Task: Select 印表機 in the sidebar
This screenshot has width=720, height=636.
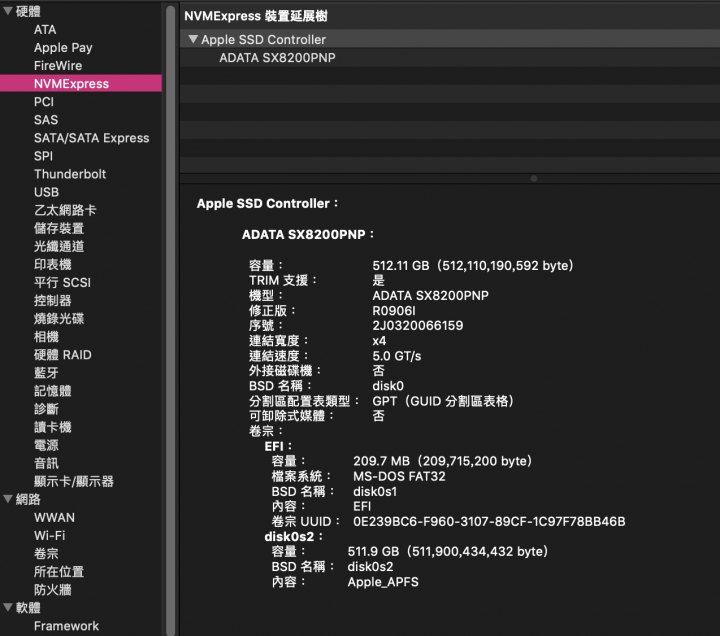Action: point(52,265)
